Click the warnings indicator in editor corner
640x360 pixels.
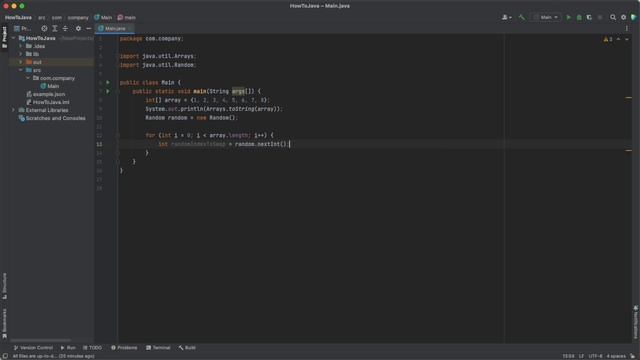tap(608, 39)
